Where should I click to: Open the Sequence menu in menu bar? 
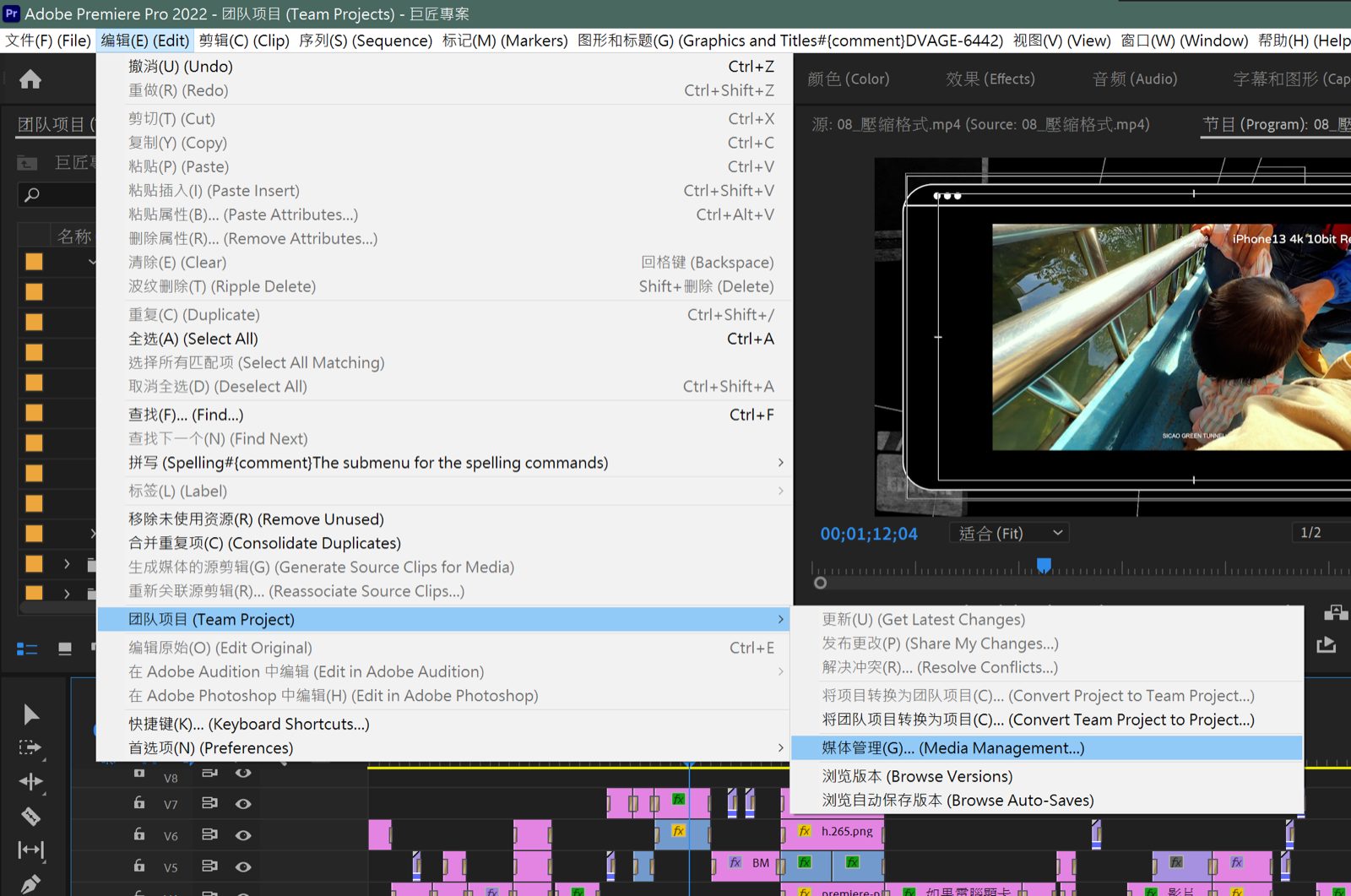pyautogui.click(x=366, y=41)
